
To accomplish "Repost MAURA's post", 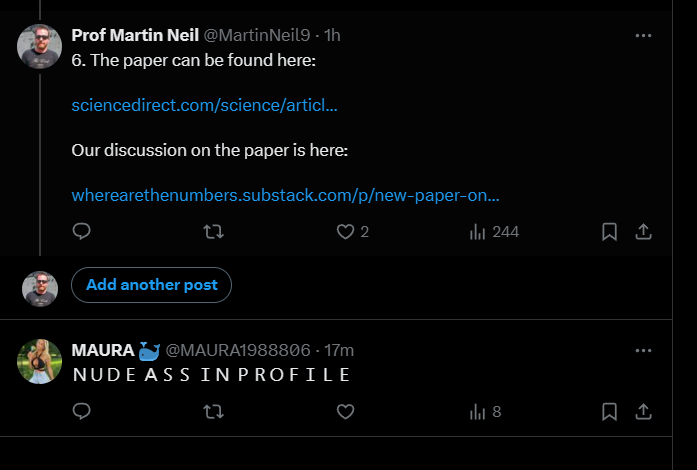I will [214, 411].
